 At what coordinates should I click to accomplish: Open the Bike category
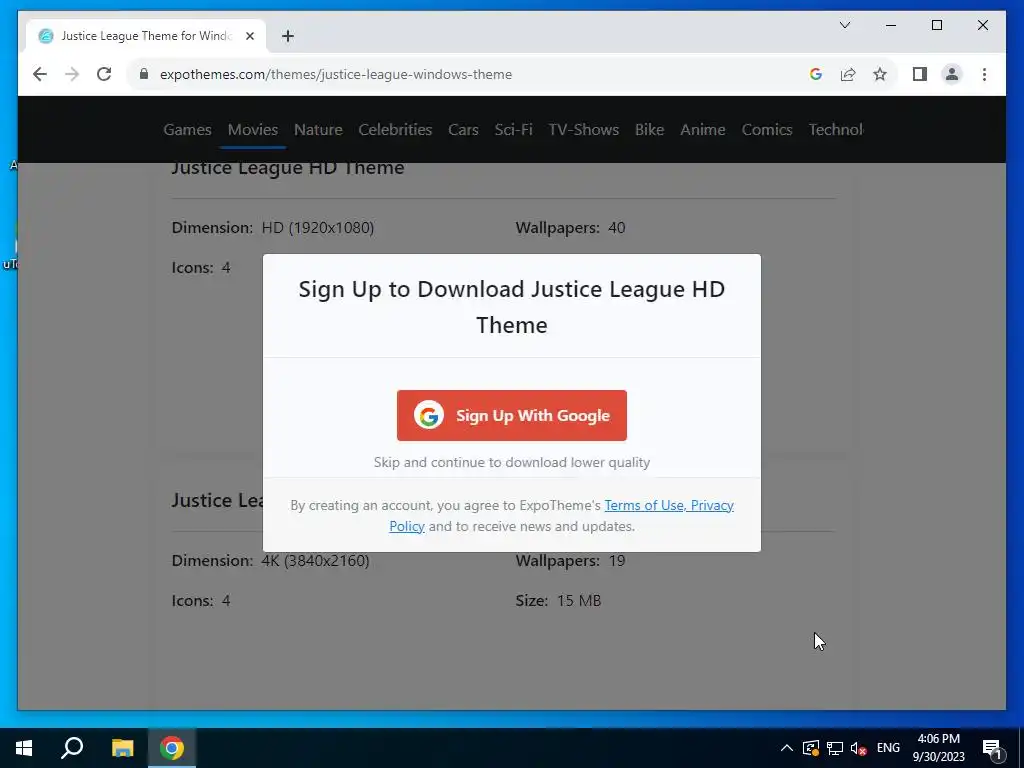[649, 129]
